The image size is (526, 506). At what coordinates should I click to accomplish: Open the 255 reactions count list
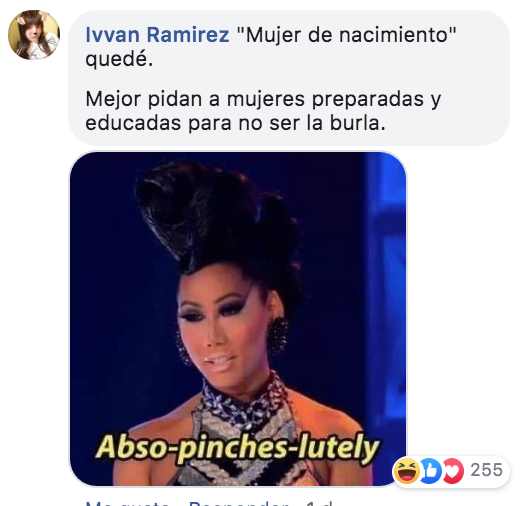point(486,470)
